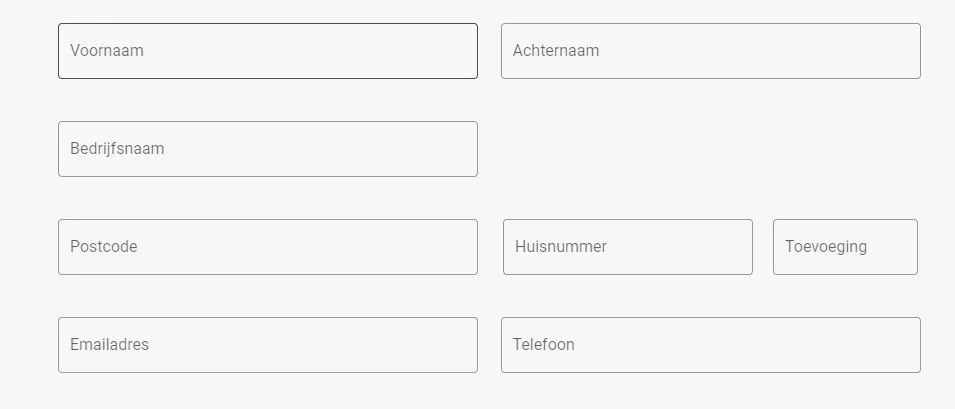Viewport: 955px width, 409px height.
Task: Focus the Emailadres input field
Action: click(267, 345)
